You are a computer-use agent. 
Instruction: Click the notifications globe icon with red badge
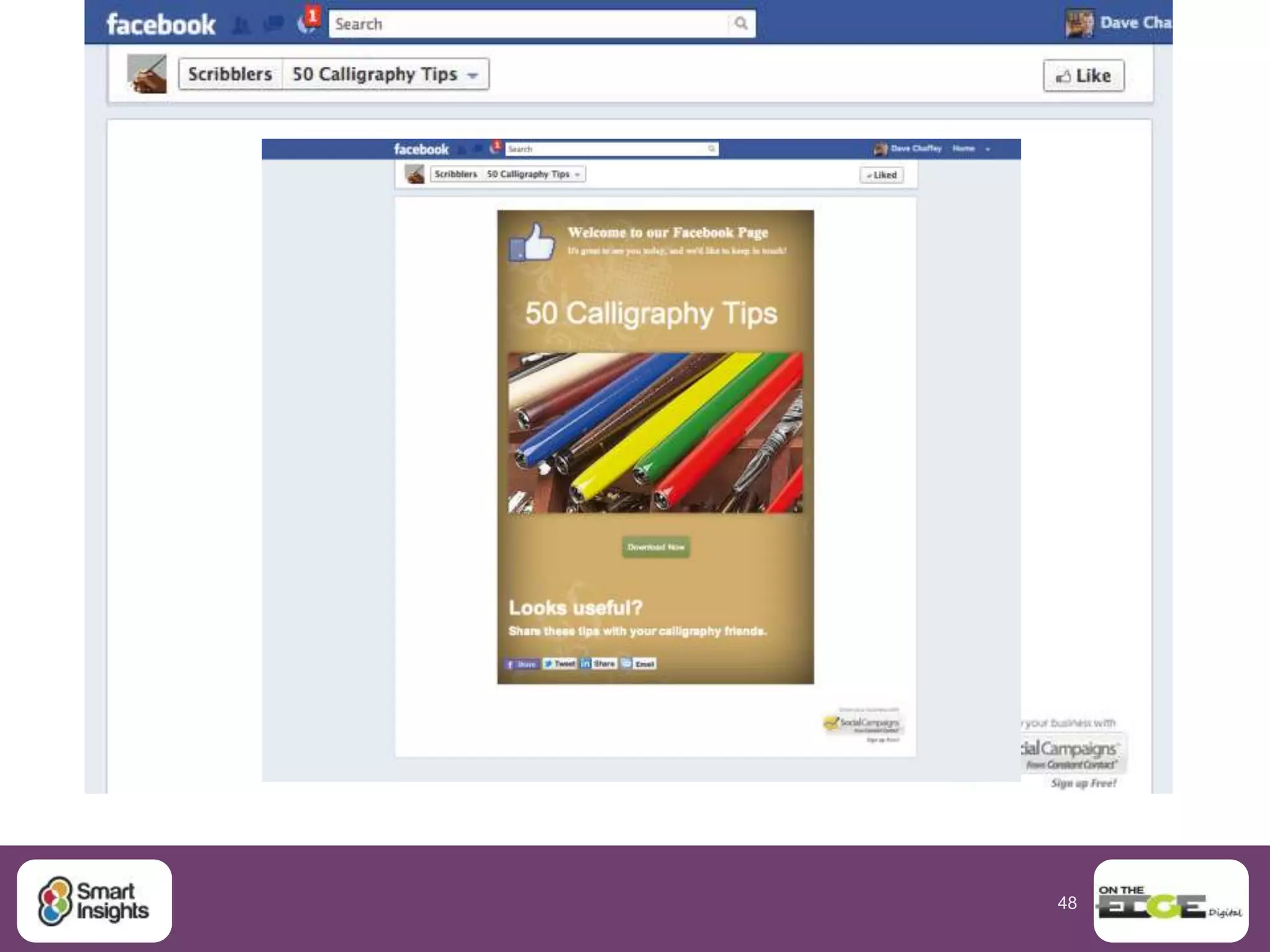pyautogui.click(x=308, y=22)
